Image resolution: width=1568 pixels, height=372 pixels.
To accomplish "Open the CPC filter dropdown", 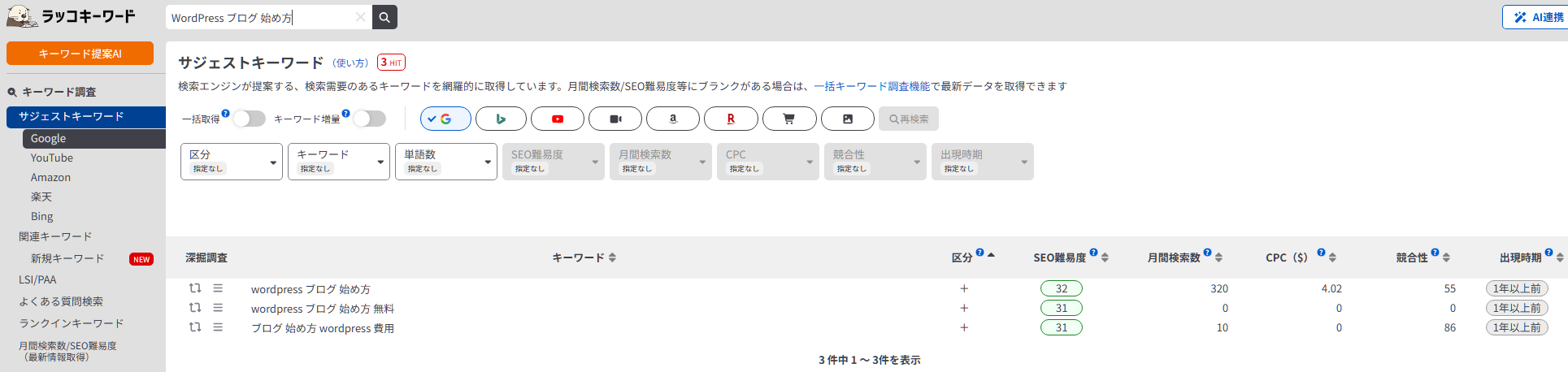I will (x=768, y=162).
